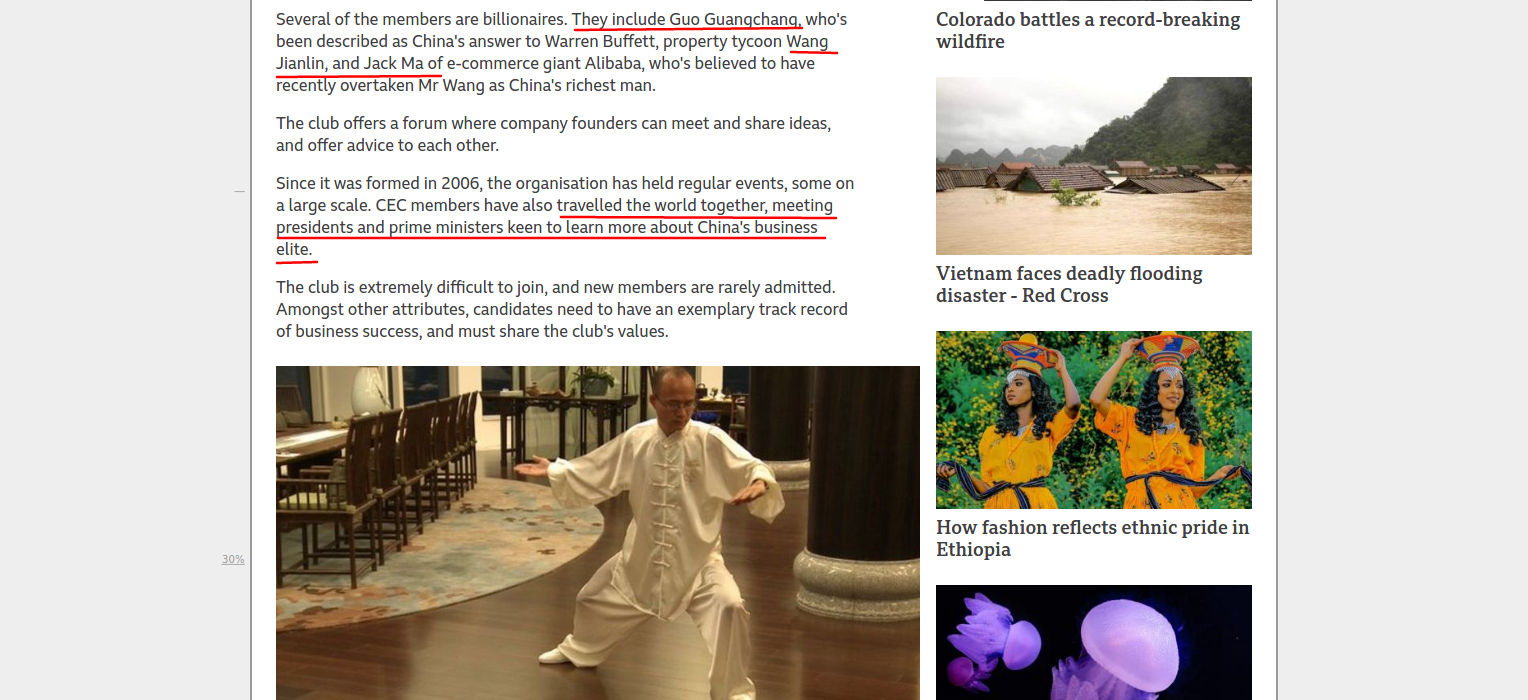The image size is (1528, 700).
Task: Open the Colorado record-breaking wildfire headline
Action: (1088, 30)
